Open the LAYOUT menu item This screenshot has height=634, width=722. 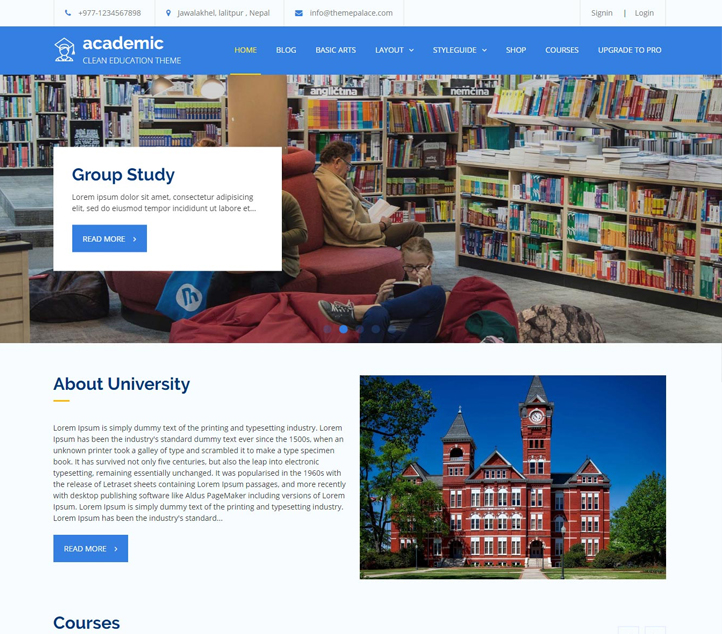click(x=389, y=50)
